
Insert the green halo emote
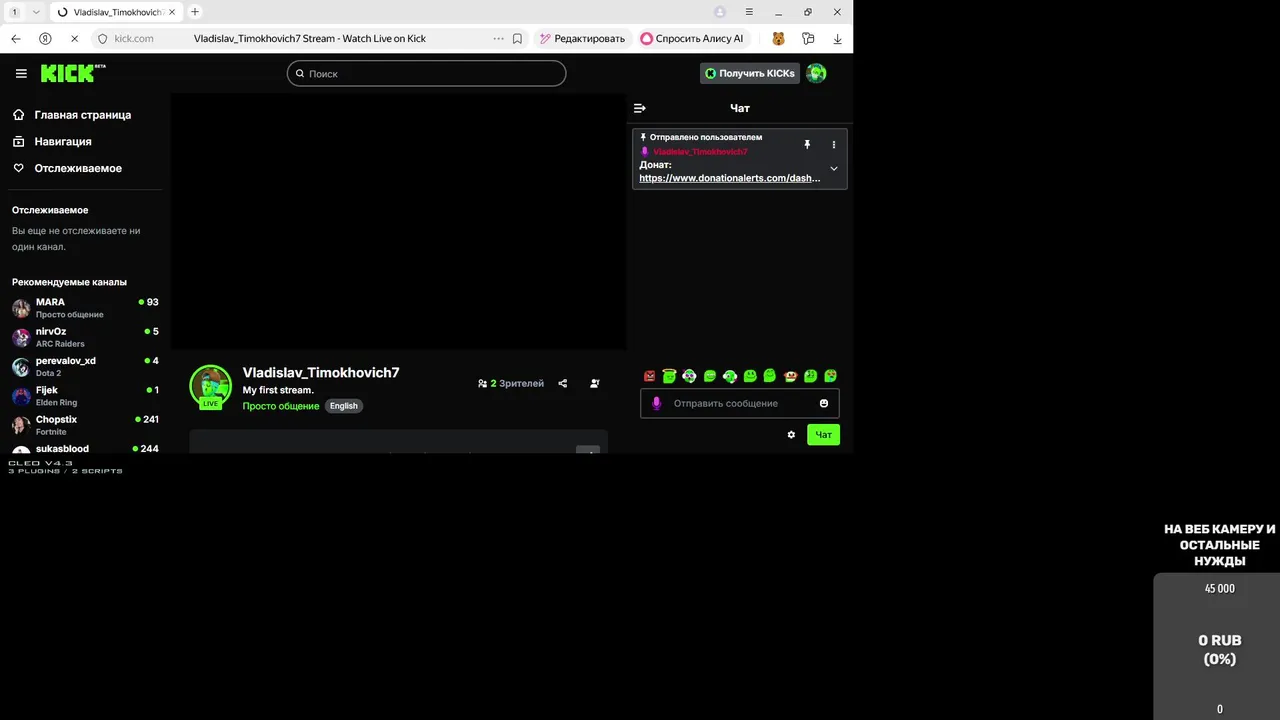click(670, 376)
